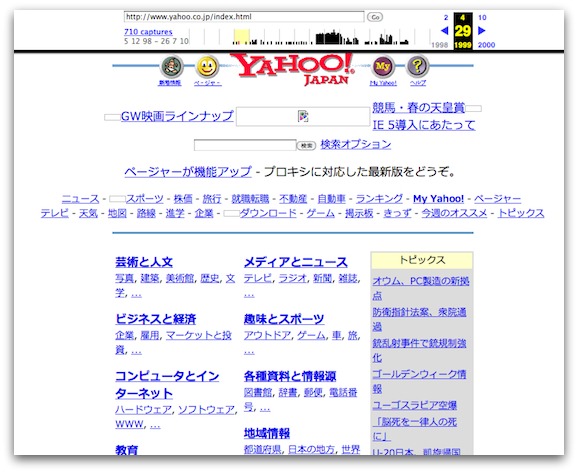Click ソフトウェア link
Screen dimensions: 578x473
tap(206, 410)
